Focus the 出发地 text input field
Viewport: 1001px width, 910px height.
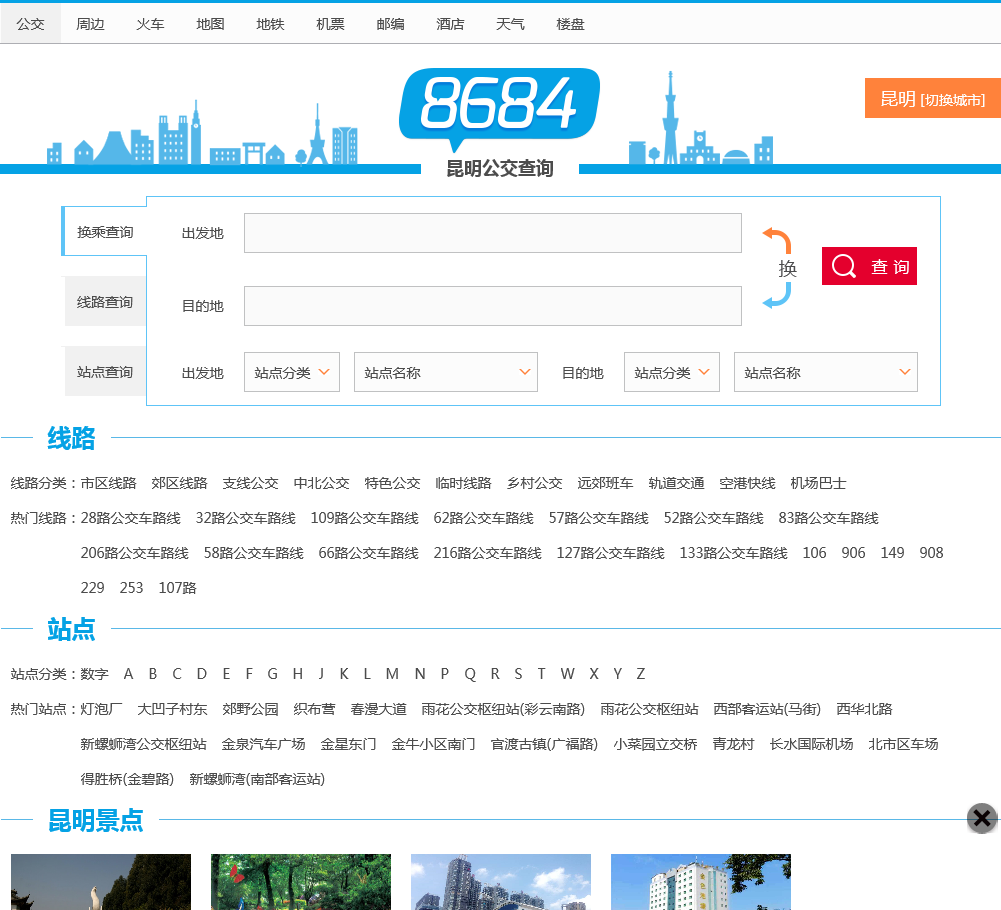tap(492, 233)
